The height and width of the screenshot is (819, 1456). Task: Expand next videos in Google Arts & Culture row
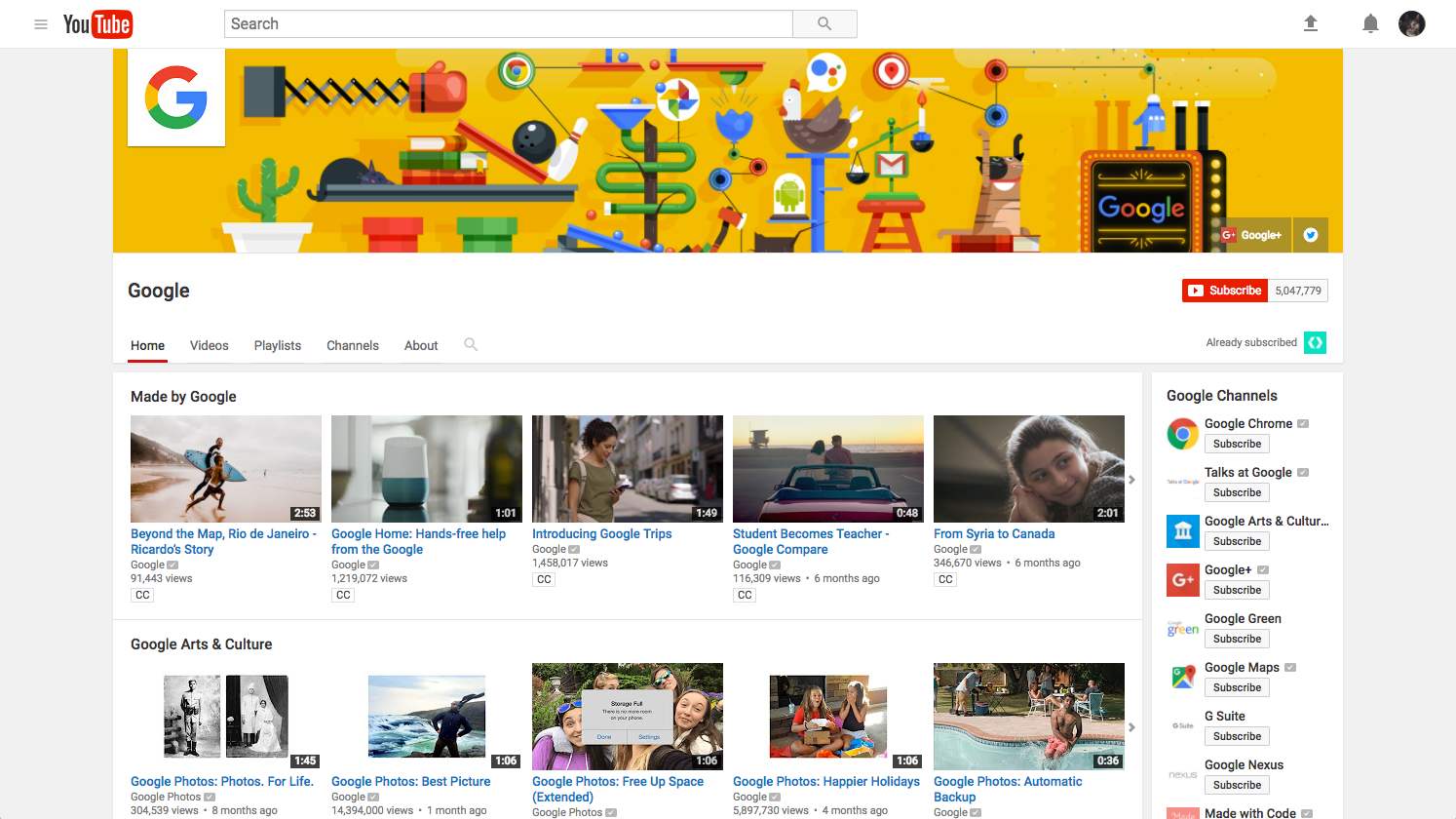[x=1131, y=727]
